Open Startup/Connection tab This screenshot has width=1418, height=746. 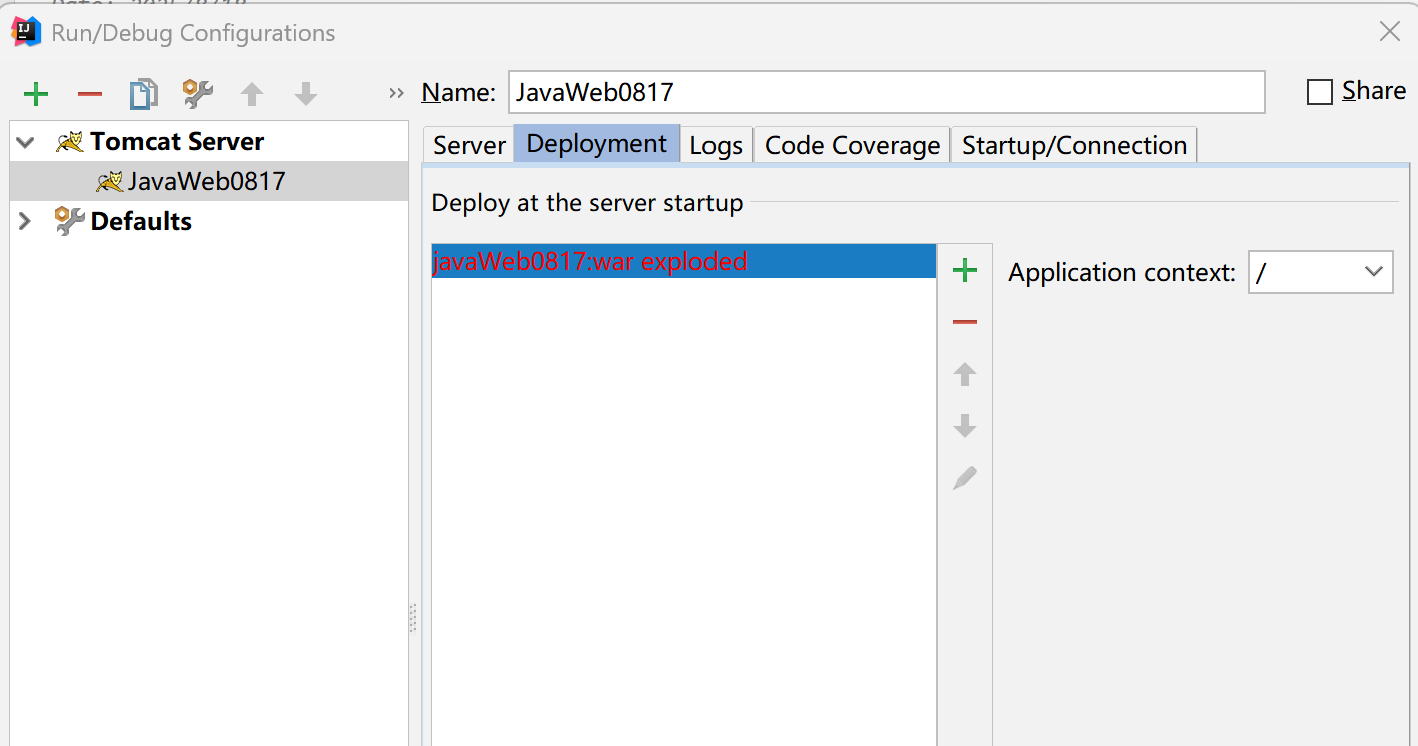(x=1074, y=145)
